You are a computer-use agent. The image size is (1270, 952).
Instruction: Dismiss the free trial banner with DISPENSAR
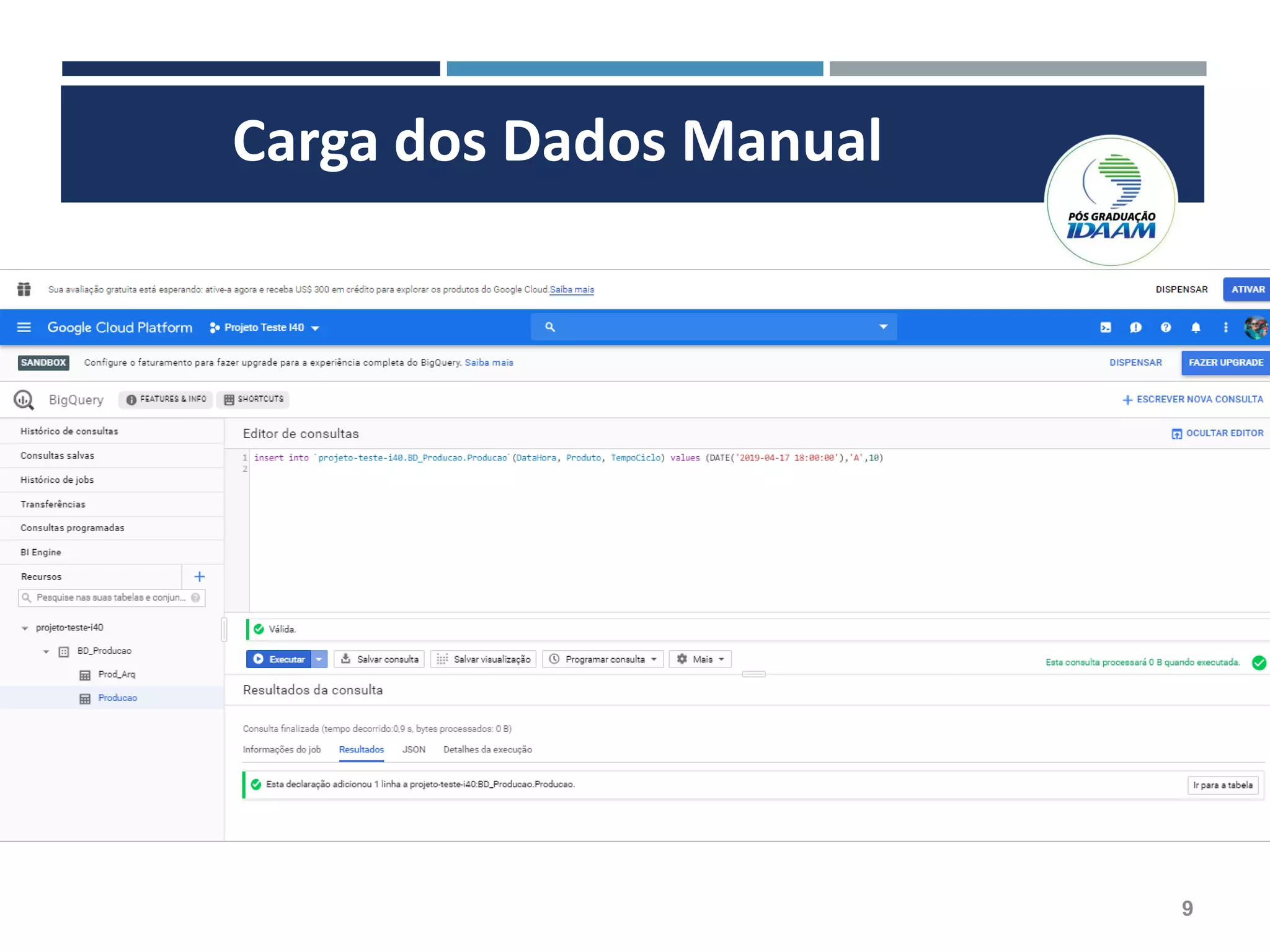pyautogui.click(x=1181, y=289)
